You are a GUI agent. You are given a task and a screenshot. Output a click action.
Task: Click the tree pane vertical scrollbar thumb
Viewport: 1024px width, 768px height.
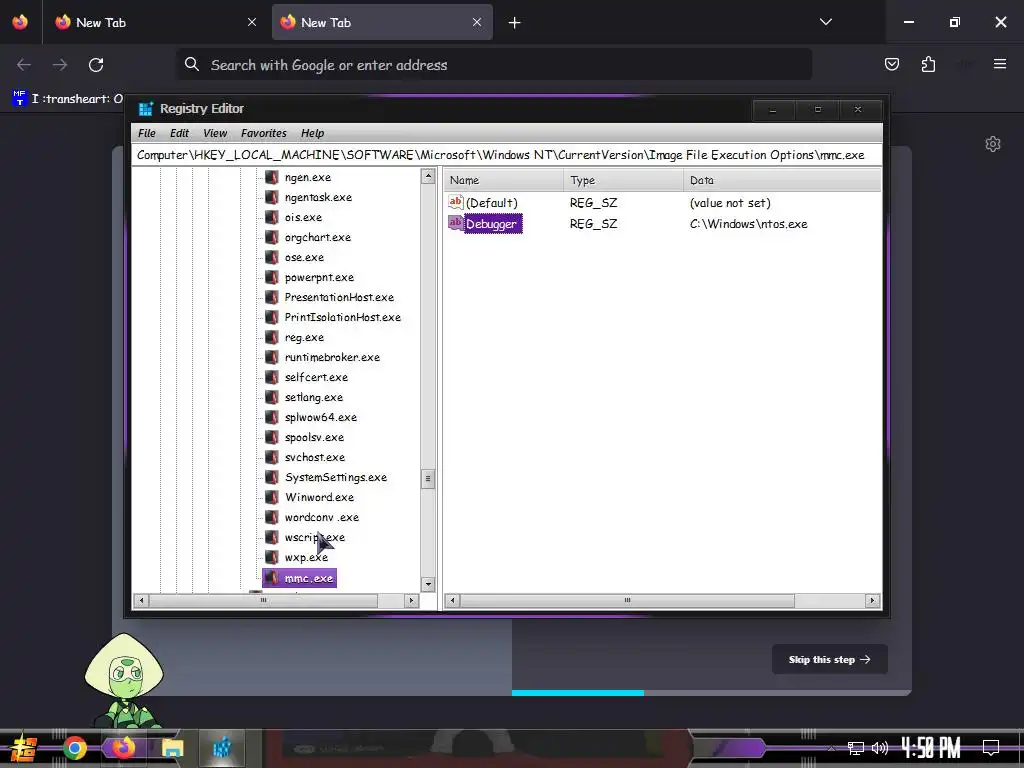pyautogui.click(x=428, y=479)
